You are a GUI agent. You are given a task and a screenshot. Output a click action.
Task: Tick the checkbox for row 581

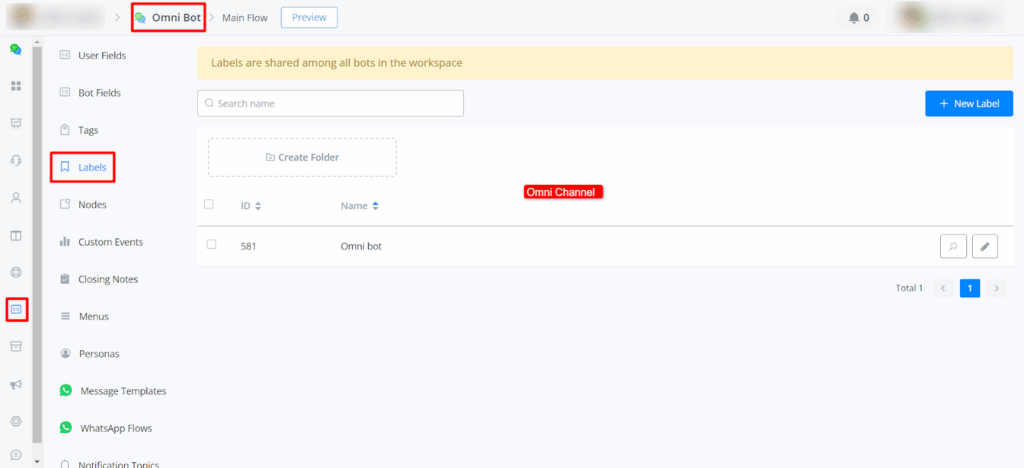click(211, 244)
